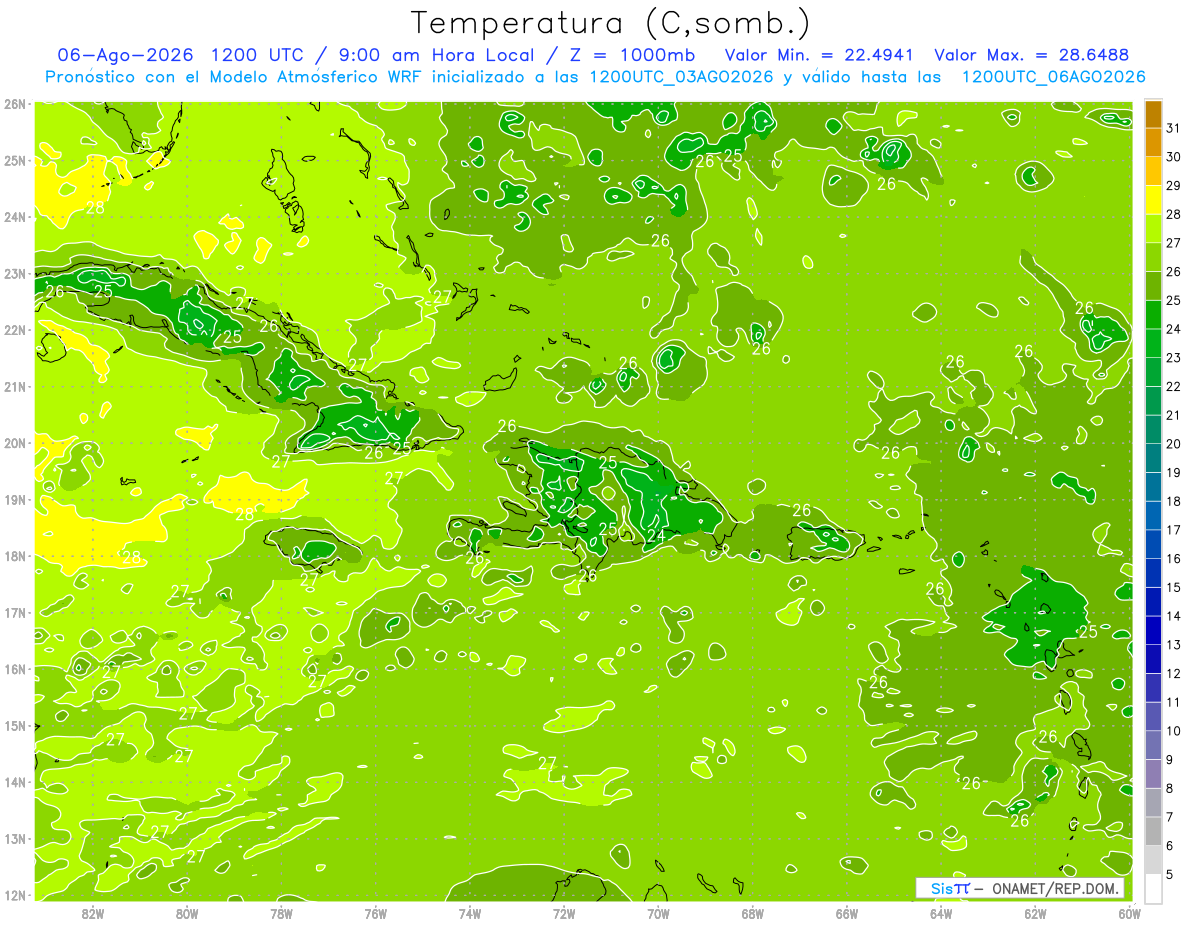Click the legend swatch between 25 and 26

[1153, 286]
